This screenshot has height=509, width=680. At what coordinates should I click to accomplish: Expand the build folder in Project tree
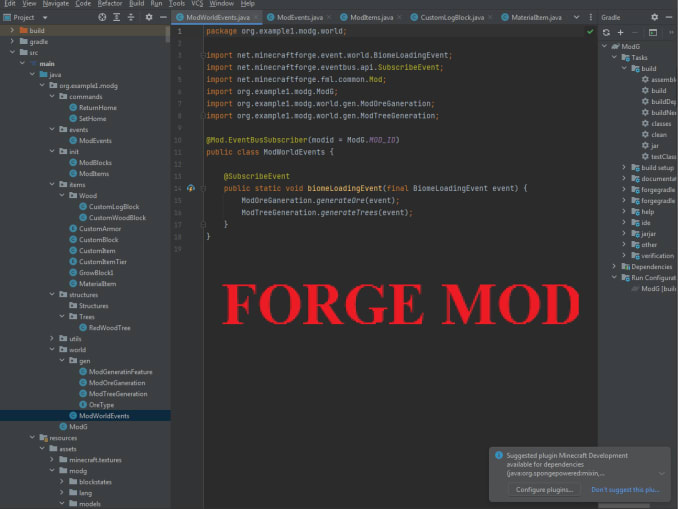(12, 30)
